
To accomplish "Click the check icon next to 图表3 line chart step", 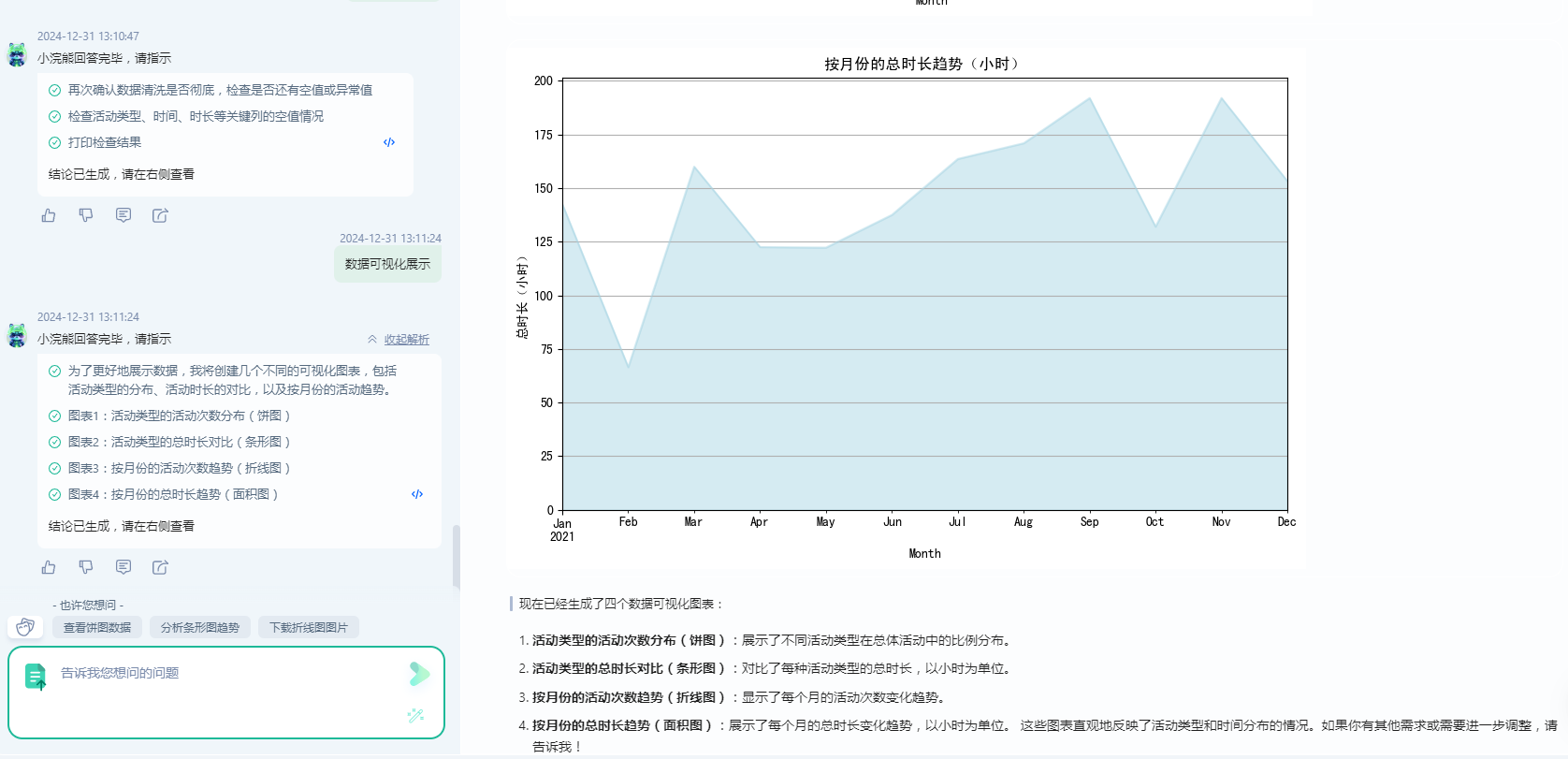I will 55,468.
